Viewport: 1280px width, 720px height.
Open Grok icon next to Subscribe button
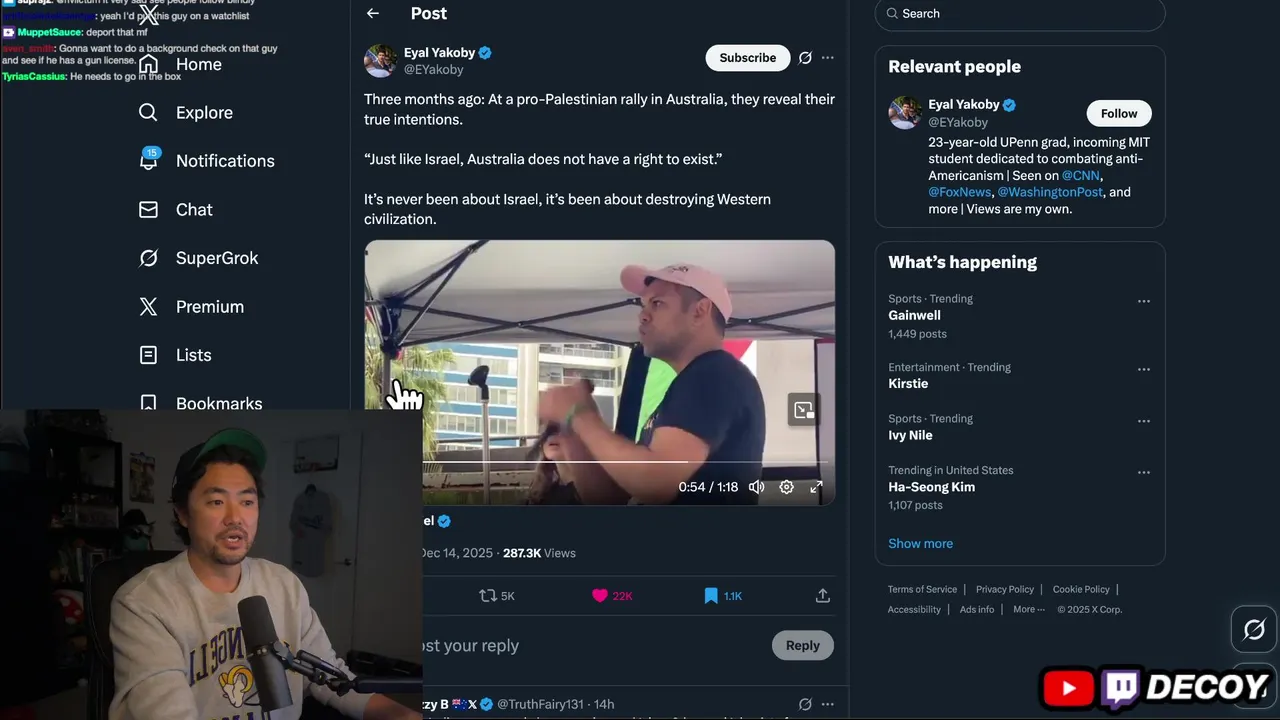[805, 58]
